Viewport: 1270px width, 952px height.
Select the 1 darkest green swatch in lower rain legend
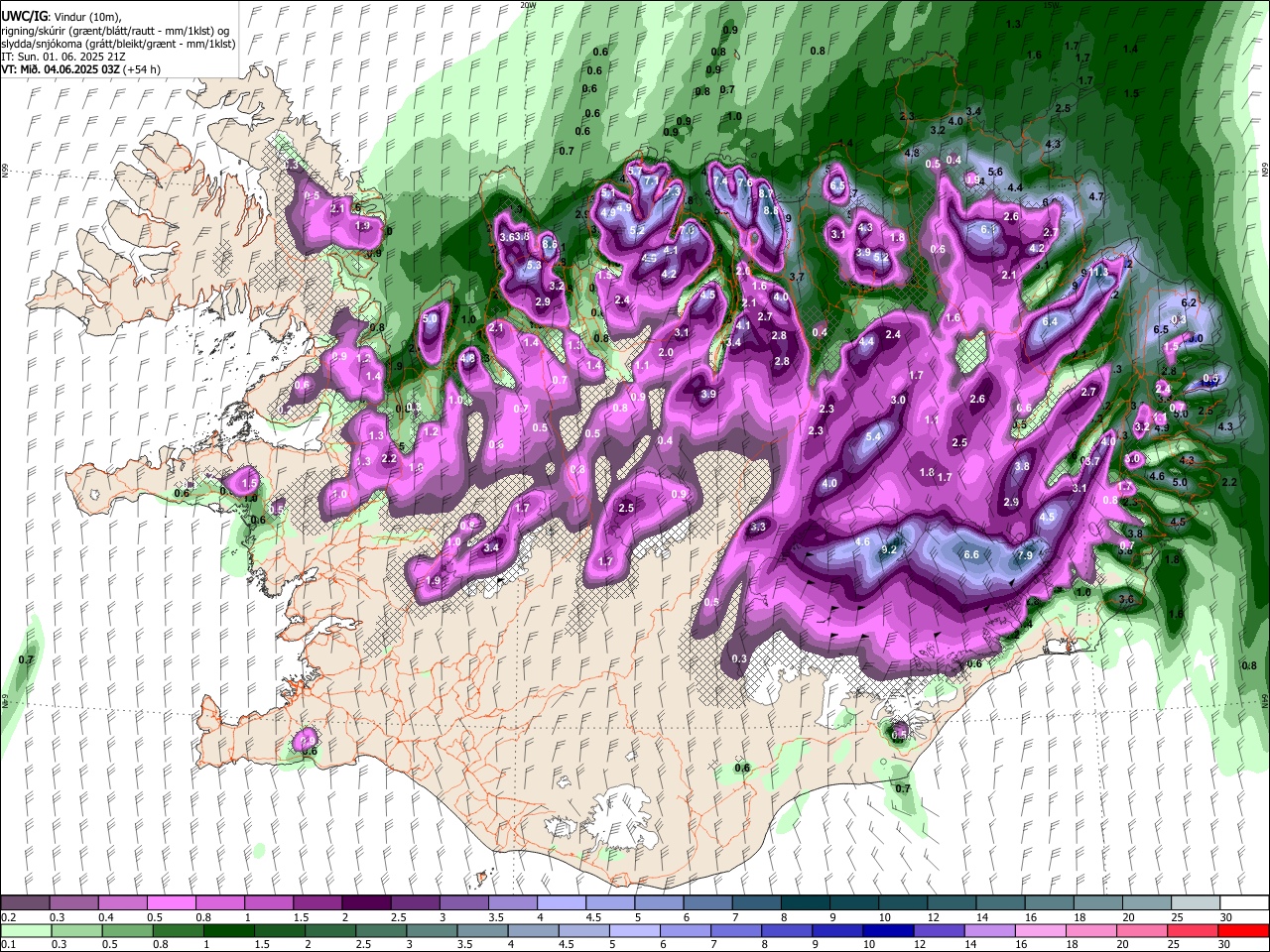point(229,930)
